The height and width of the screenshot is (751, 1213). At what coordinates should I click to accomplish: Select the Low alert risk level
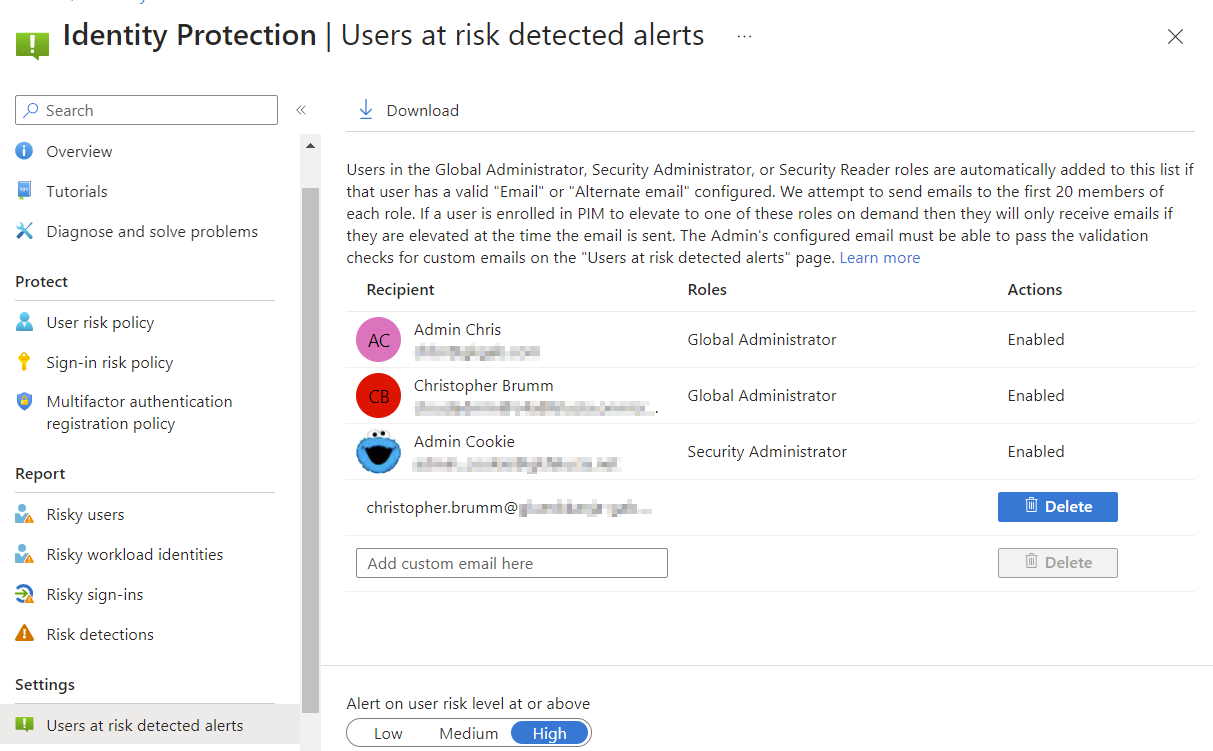click(x=388, y=732)
